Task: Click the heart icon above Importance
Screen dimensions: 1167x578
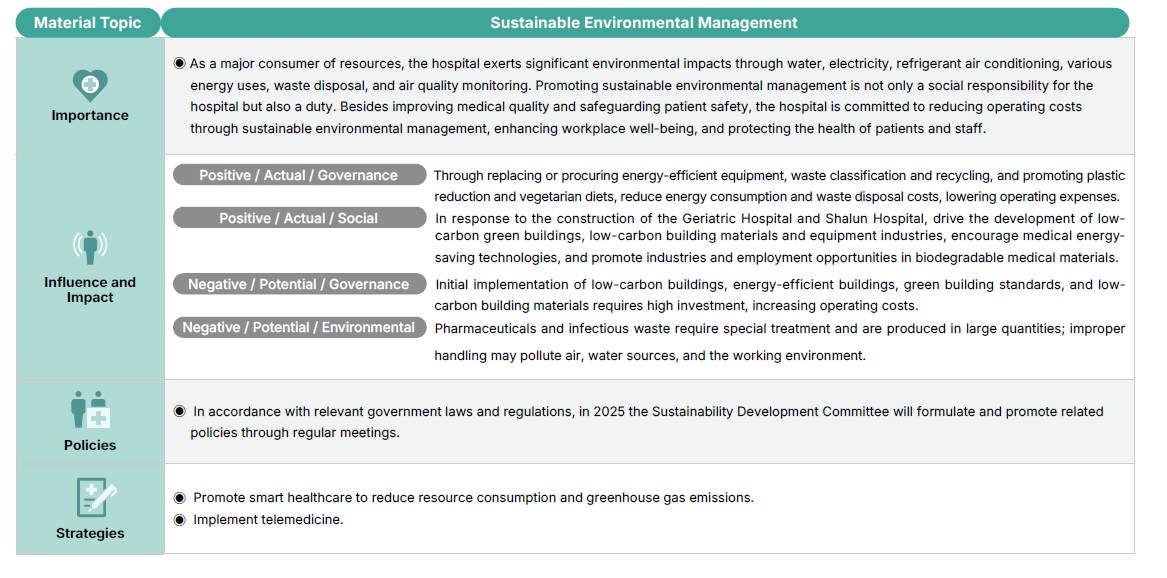Action: tap(90, 85)
